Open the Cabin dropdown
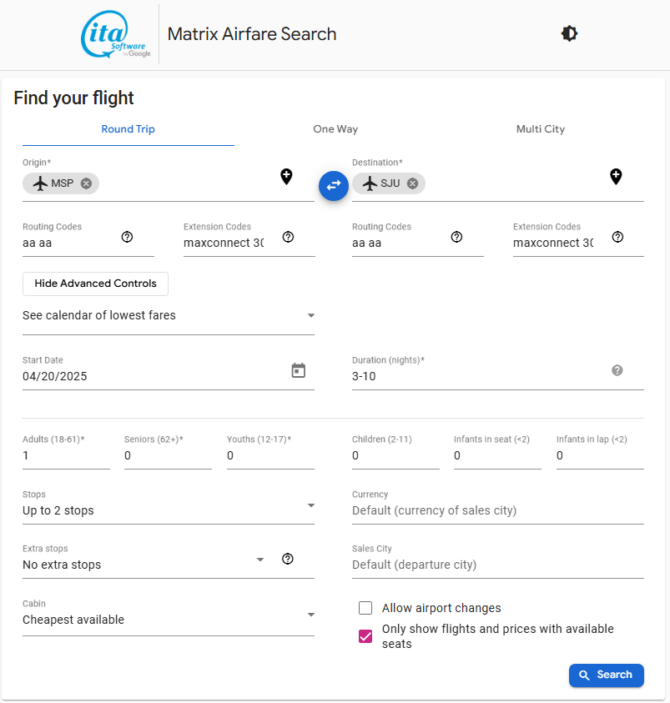Screen dimensions: 670x703 (x=168, y=620)
